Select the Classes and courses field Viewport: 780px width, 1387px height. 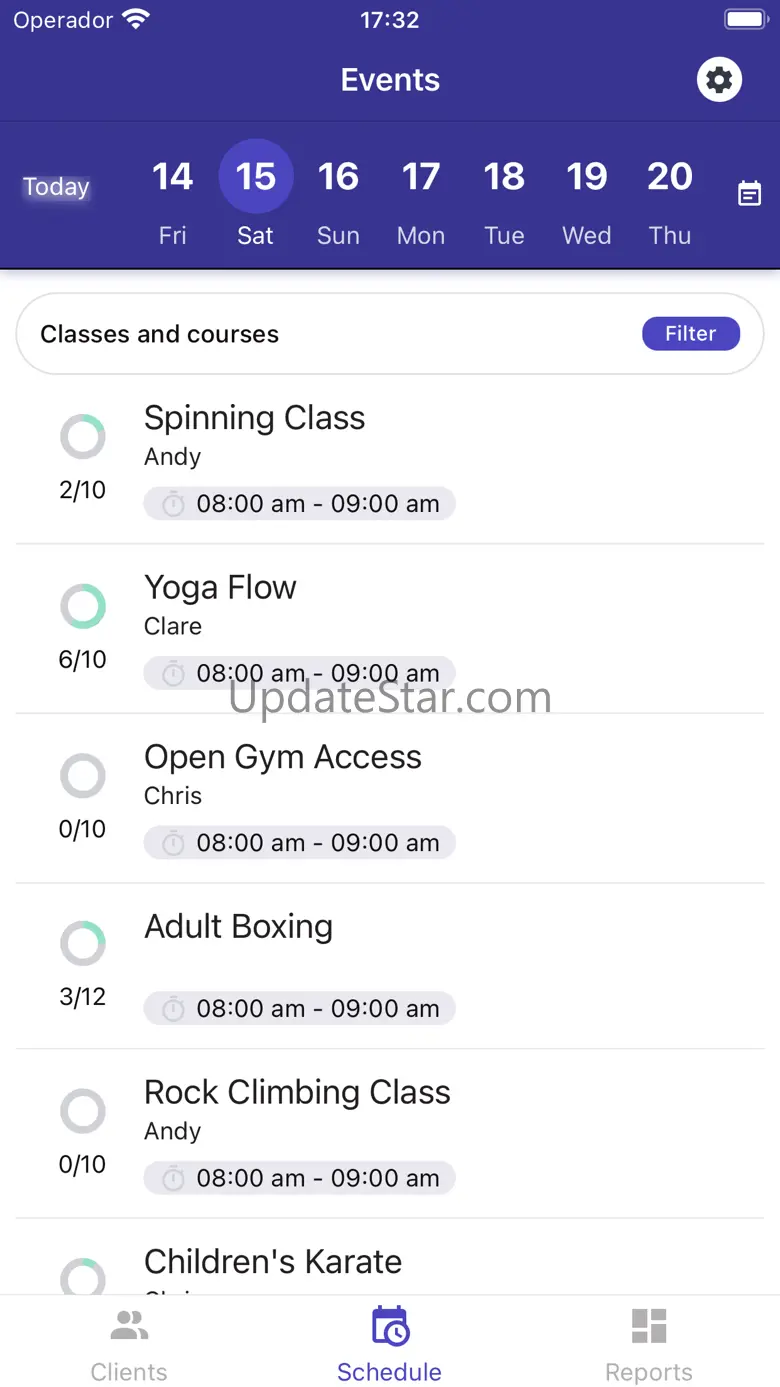point(300,334)
